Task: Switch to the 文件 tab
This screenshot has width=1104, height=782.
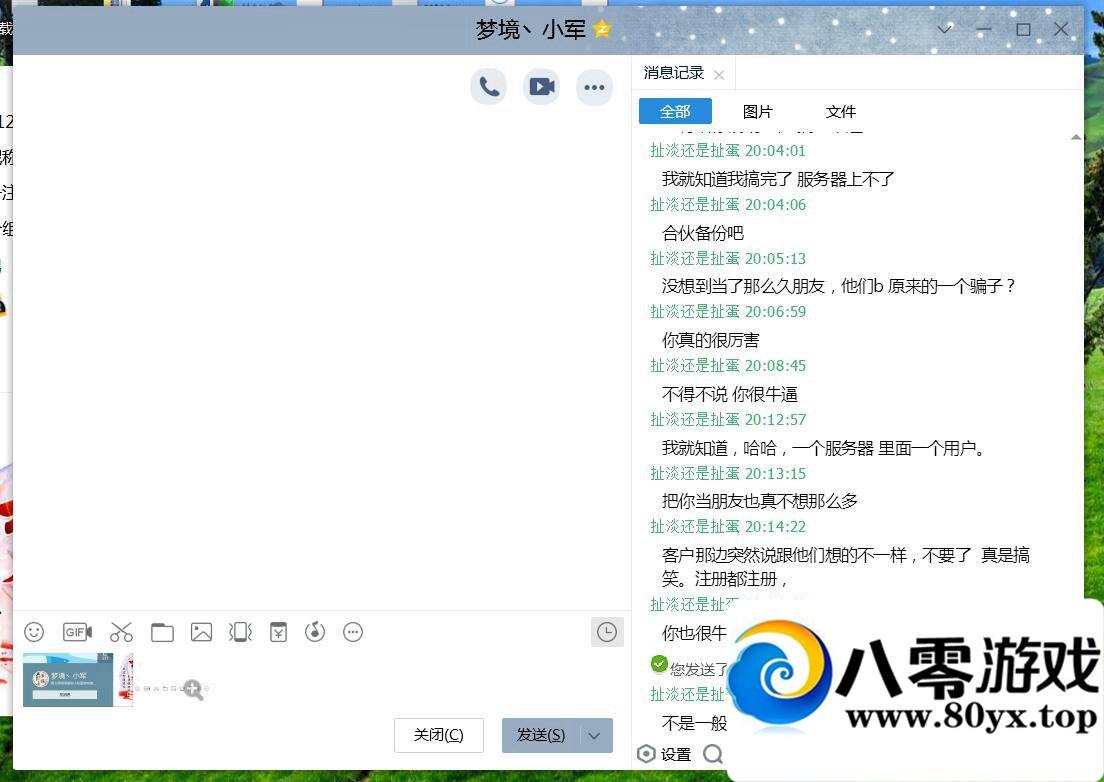Action: (x=841, y=111)
